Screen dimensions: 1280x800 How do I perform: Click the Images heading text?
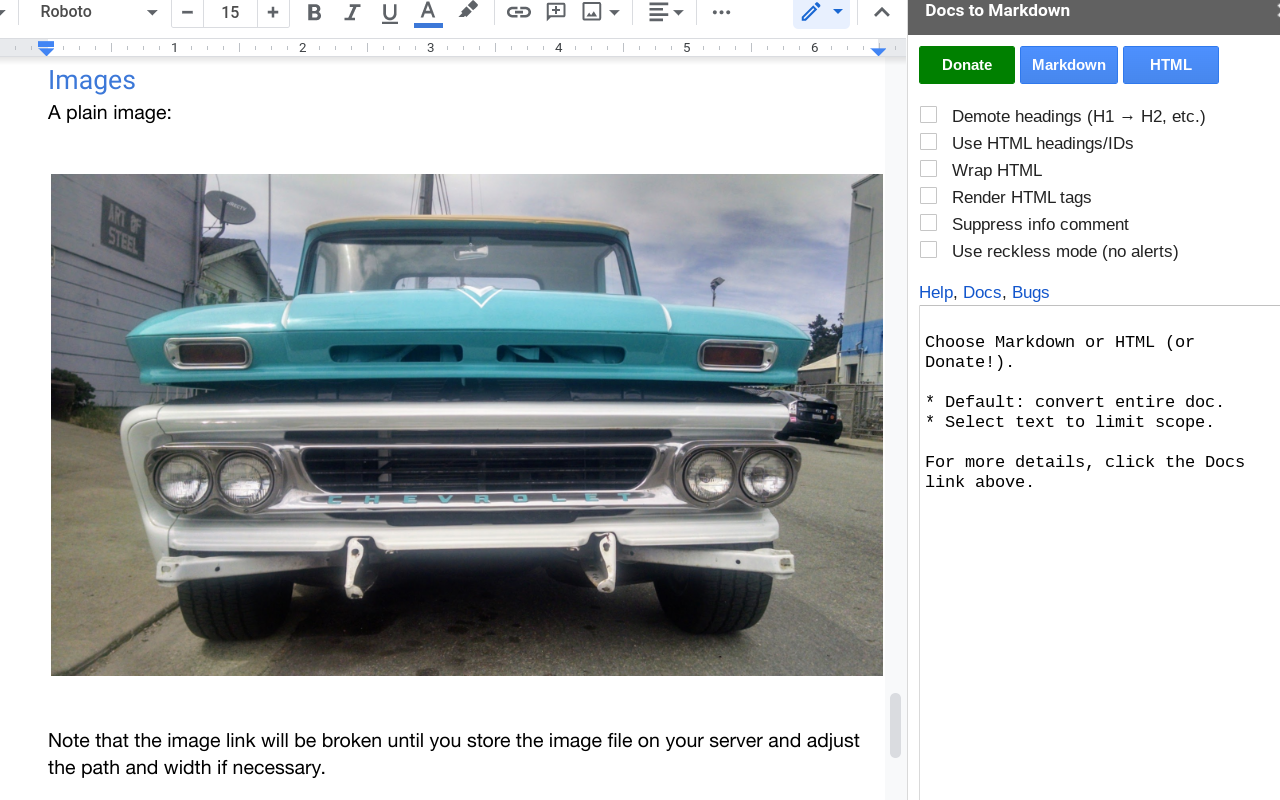[92, 80]
